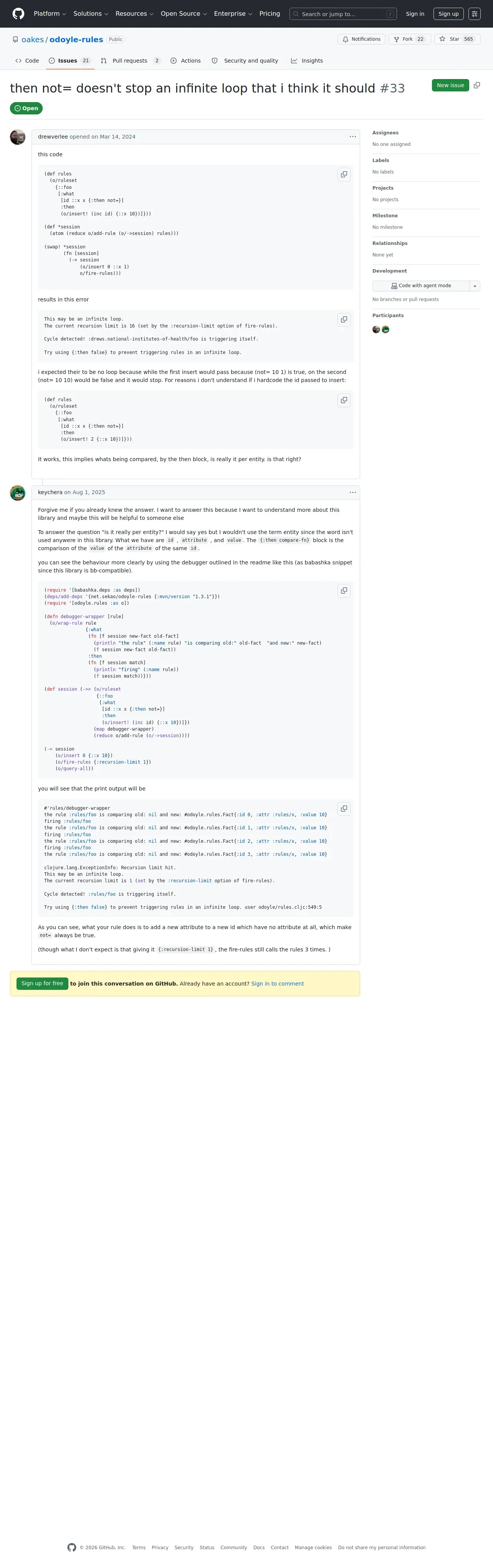Click Sign up for free button
Viewport: 493px width, 1568px height.
42,984
